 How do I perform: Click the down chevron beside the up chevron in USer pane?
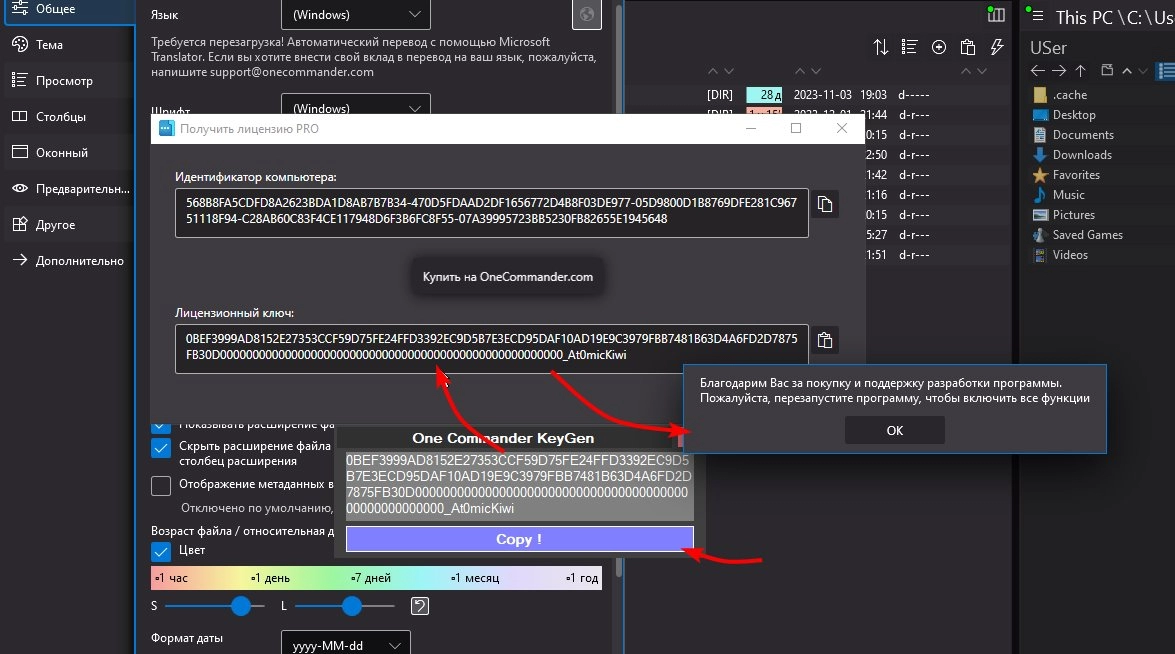pyautogui.click(x=1143, y=71)
